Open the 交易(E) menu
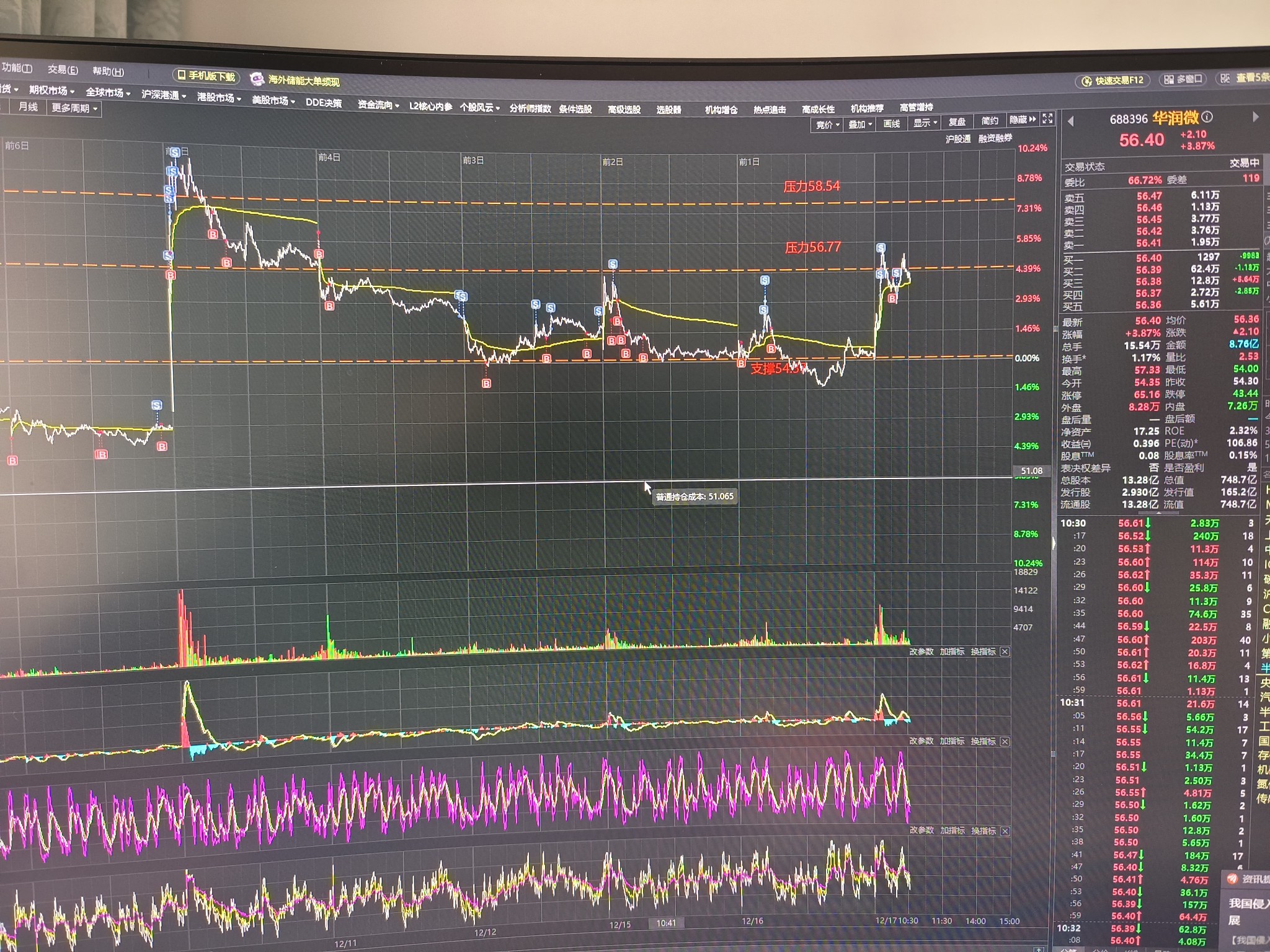 click(x=63, y=70)
